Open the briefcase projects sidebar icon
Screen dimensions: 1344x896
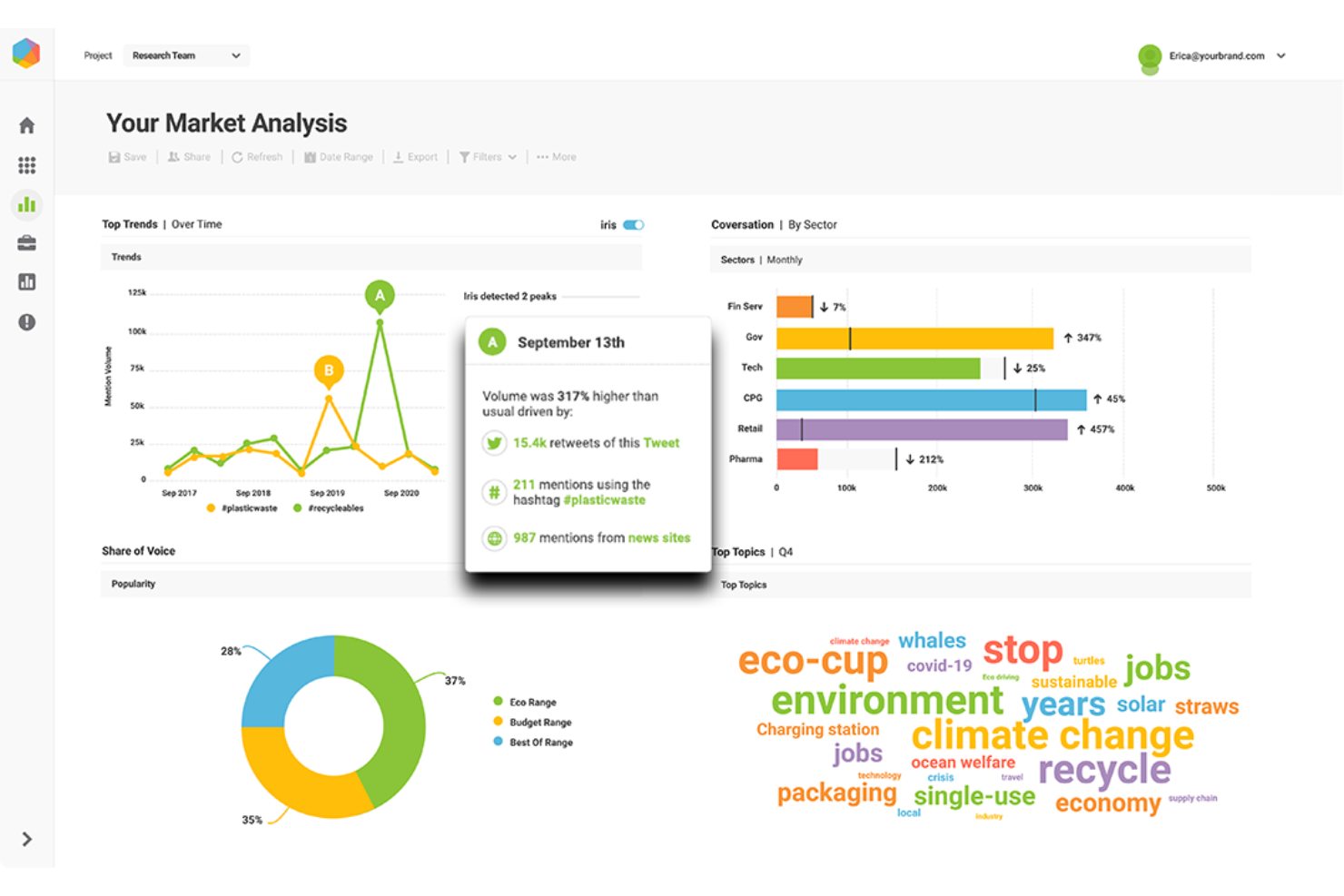(26, 242)
